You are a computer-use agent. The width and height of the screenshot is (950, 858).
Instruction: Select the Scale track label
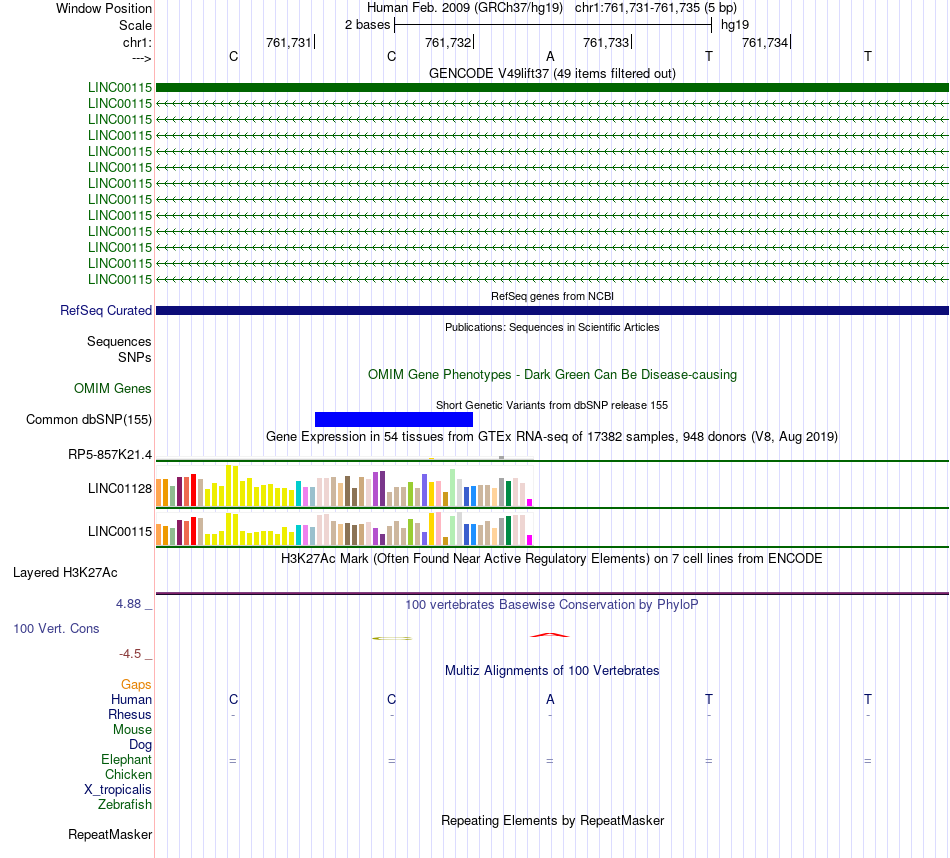point(135,25)
